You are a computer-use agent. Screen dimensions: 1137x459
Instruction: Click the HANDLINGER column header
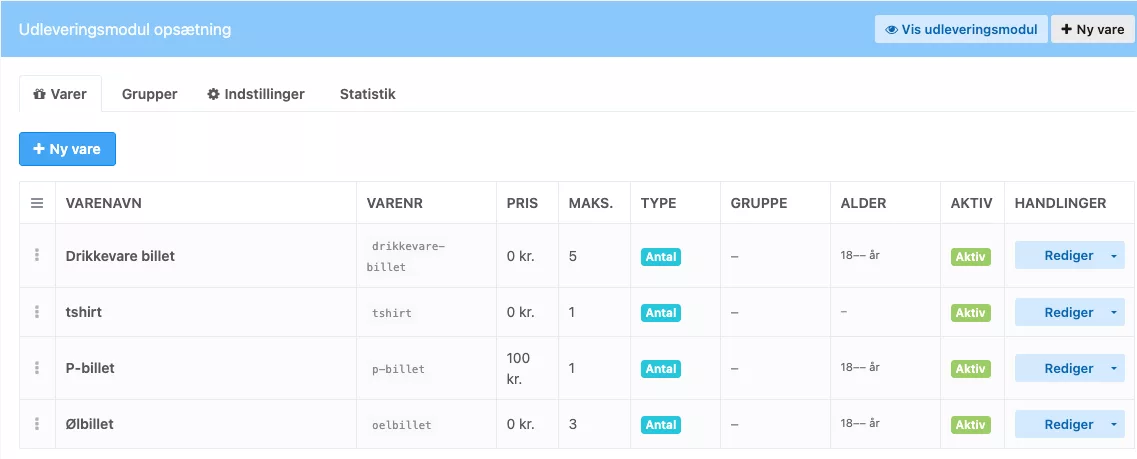[x=1061, y=203]
